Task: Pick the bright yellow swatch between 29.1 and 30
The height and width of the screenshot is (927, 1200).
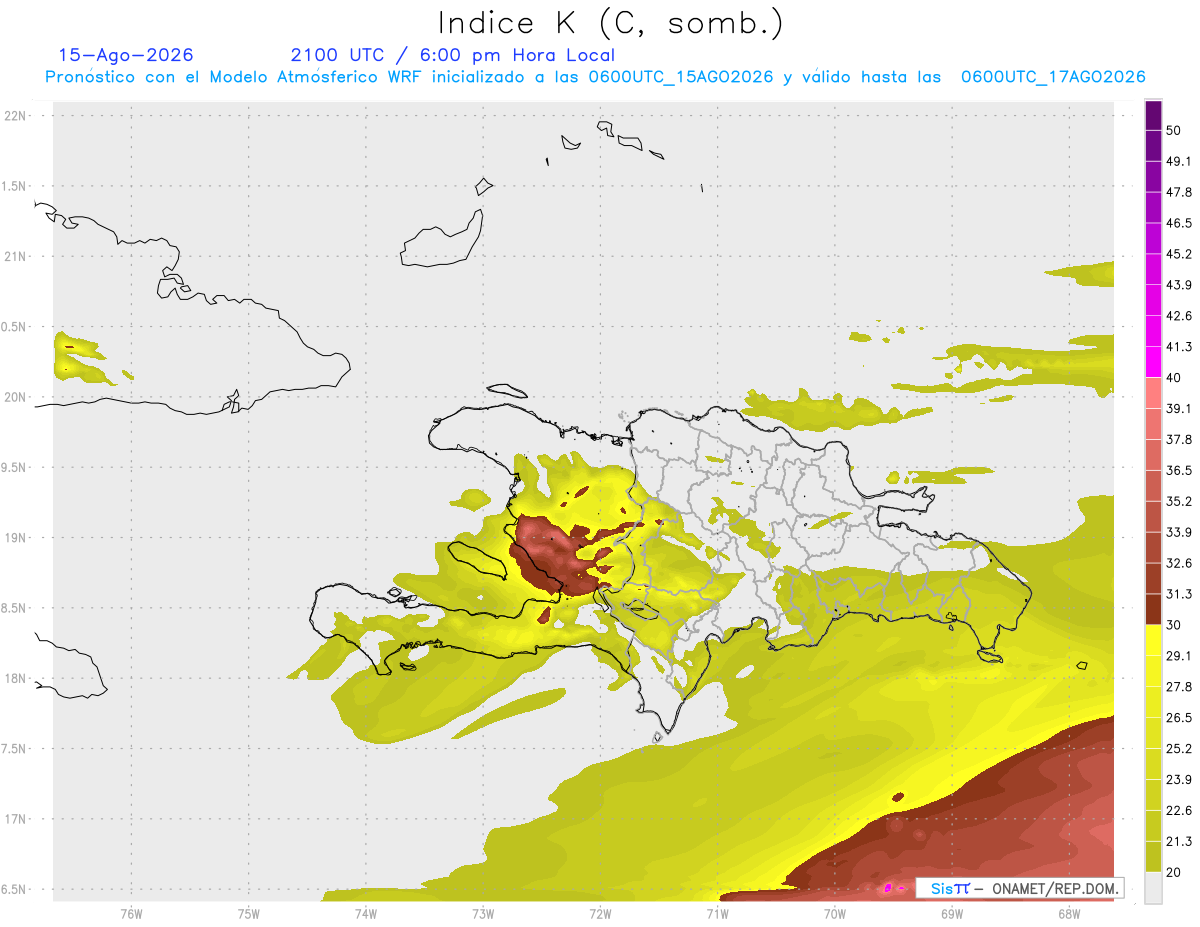Action: (1154, 640)
